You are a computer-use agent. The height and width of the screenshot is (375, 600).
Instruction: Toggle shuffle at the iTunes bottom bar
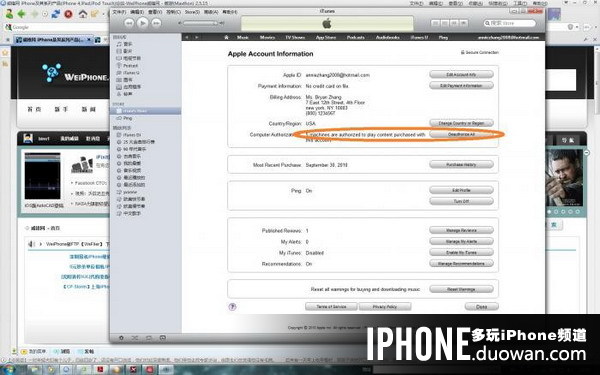coord(135,338)
